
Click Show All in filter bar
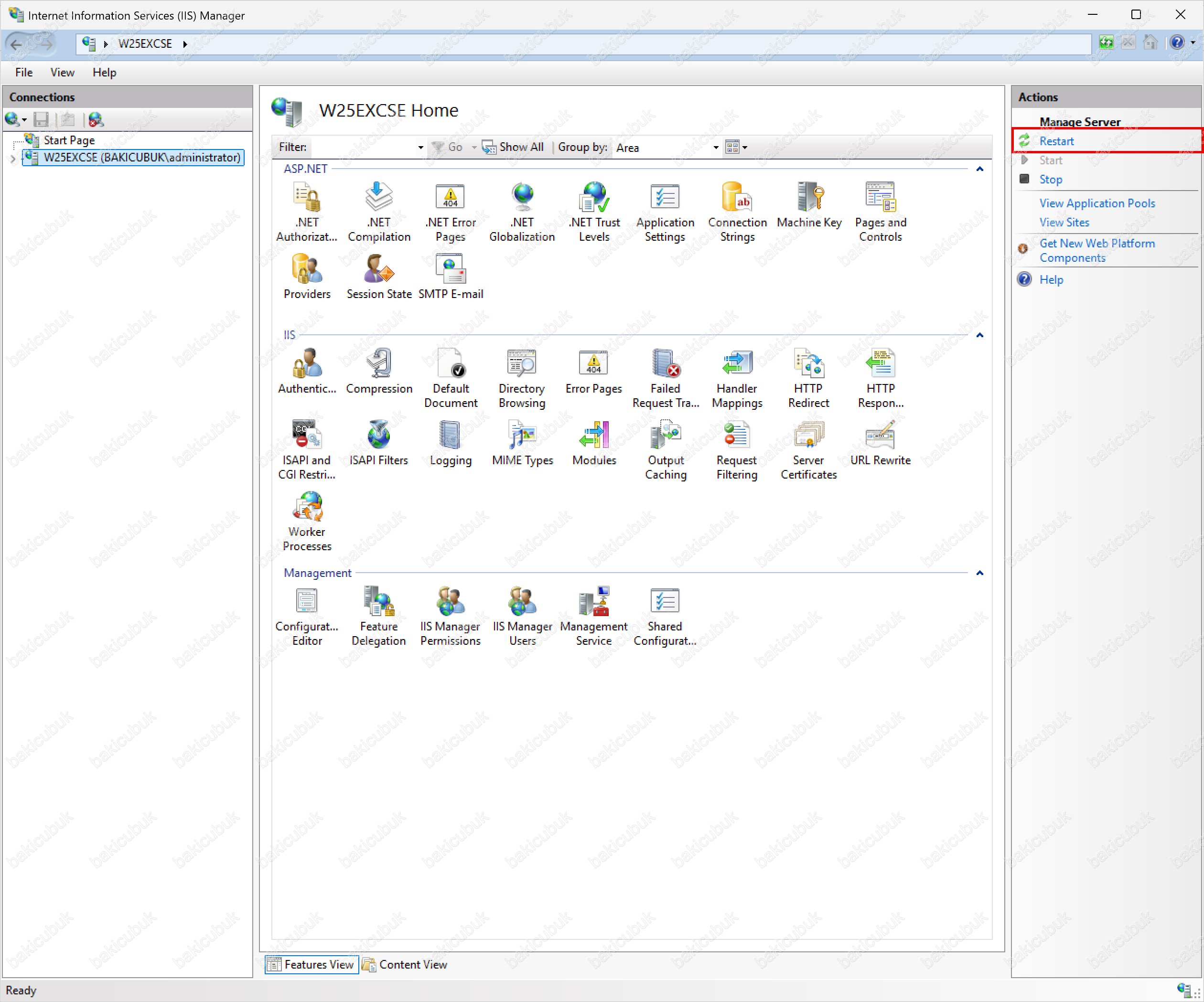[513, 147]
